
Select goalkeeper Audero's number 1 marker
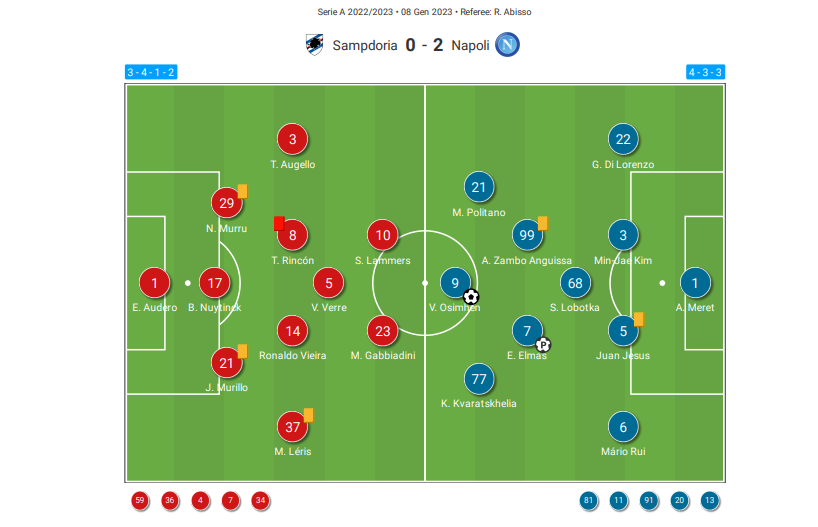[154, 283]
